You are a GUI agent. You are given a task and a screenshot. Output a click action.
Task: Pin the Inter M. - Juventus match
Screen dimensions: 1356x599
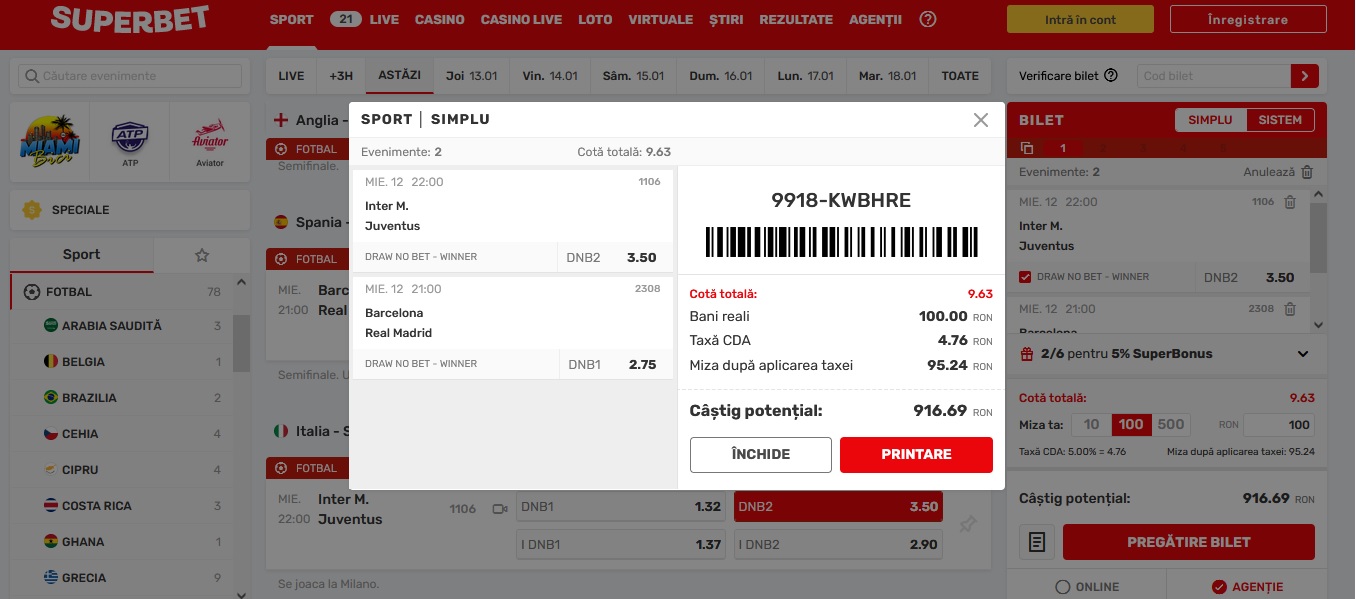[967, 524]
